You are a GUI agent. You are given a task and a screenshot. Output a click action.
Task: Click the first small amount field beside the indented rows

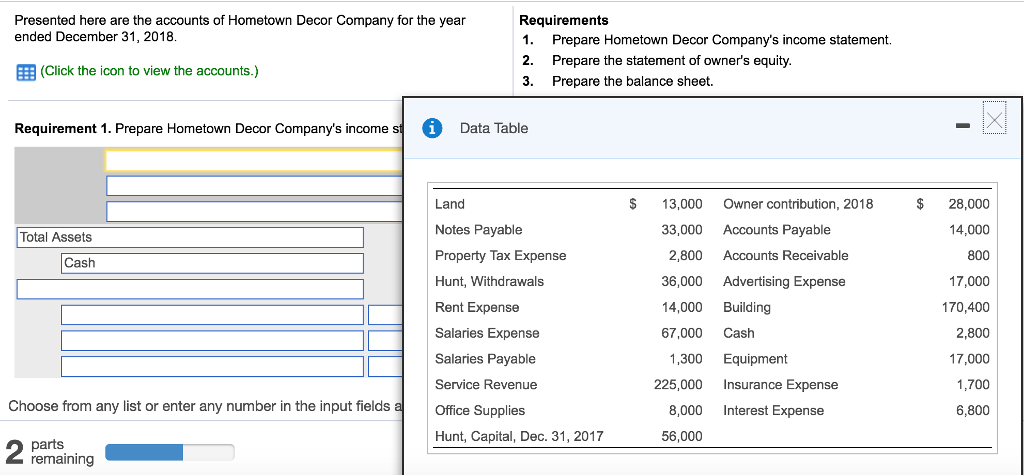click(x=385, y=315)
